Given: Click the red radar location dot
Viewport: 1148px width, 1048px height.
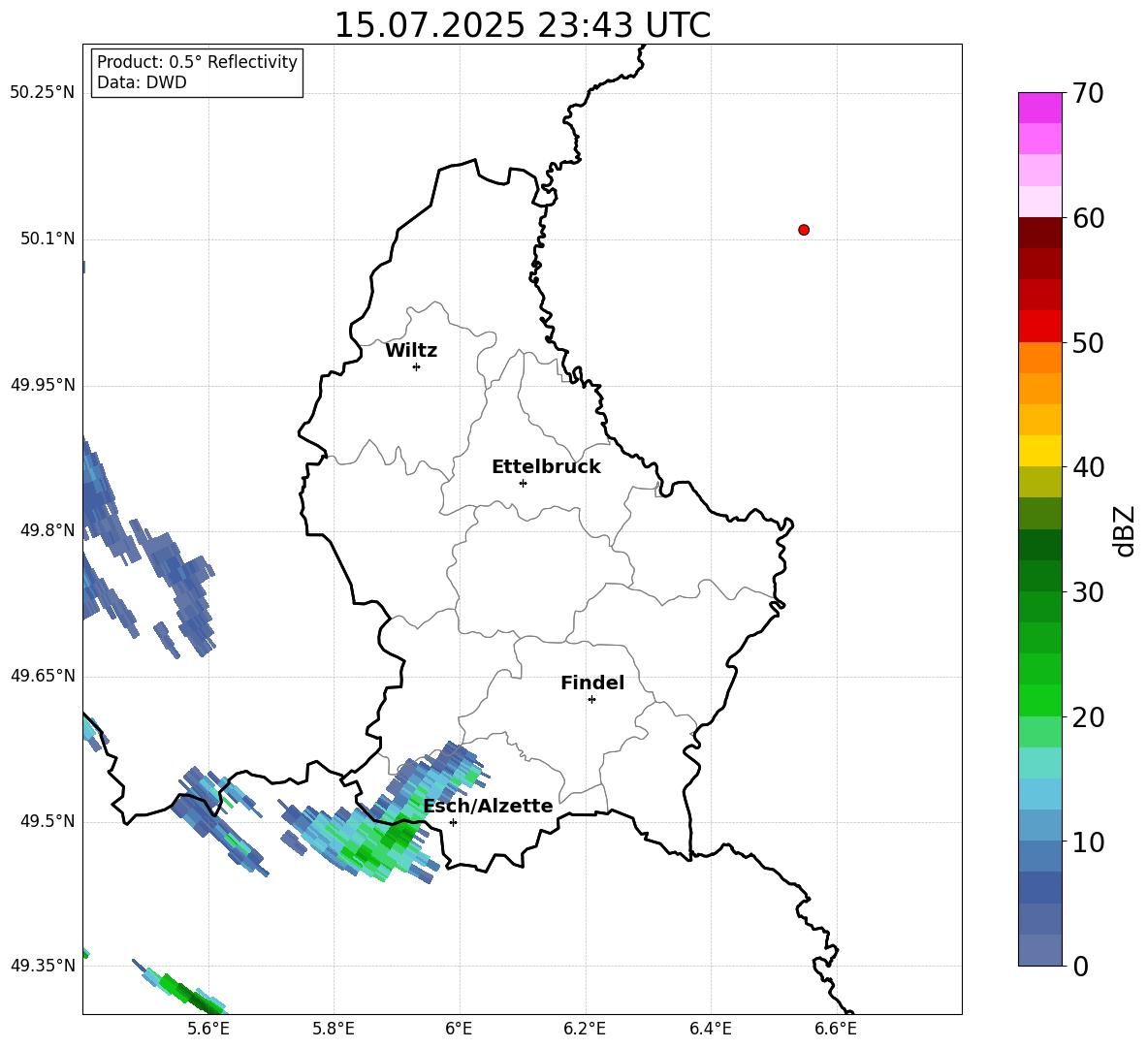Looking at the screenshot, I should pos(804,230).
